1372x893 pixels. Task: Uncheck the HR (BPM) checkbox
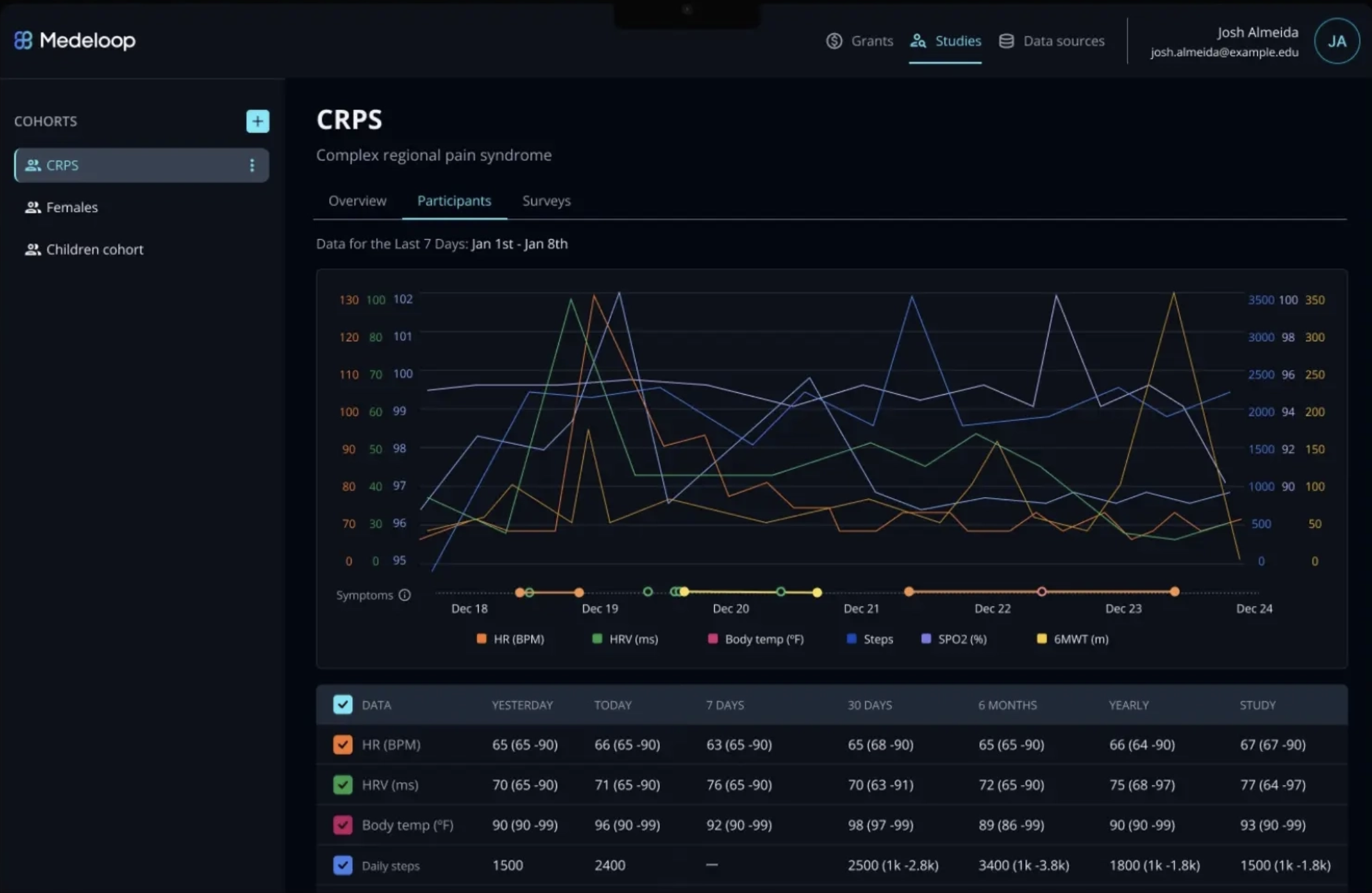[x=342, y=745]
